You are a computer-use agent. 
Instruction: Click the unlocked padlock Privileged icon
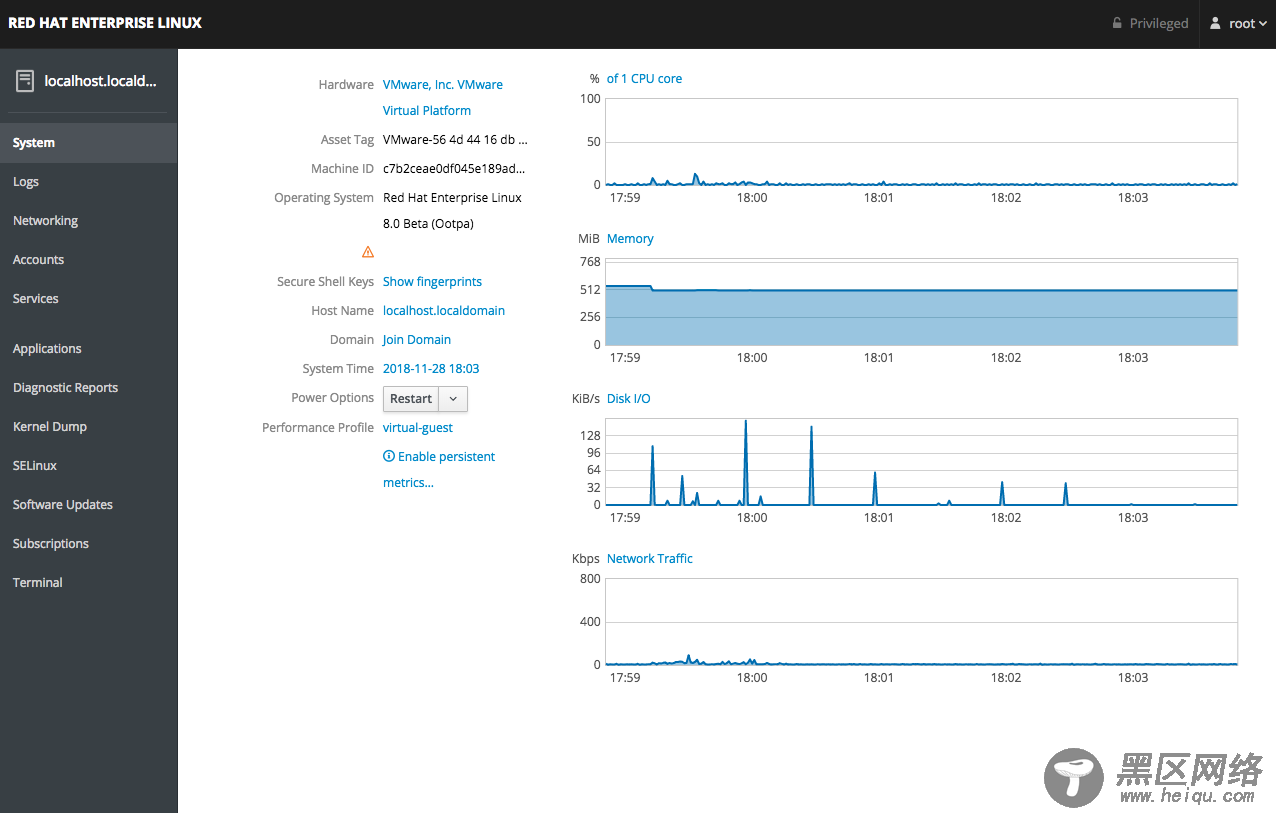click(x=1117, y=23)
